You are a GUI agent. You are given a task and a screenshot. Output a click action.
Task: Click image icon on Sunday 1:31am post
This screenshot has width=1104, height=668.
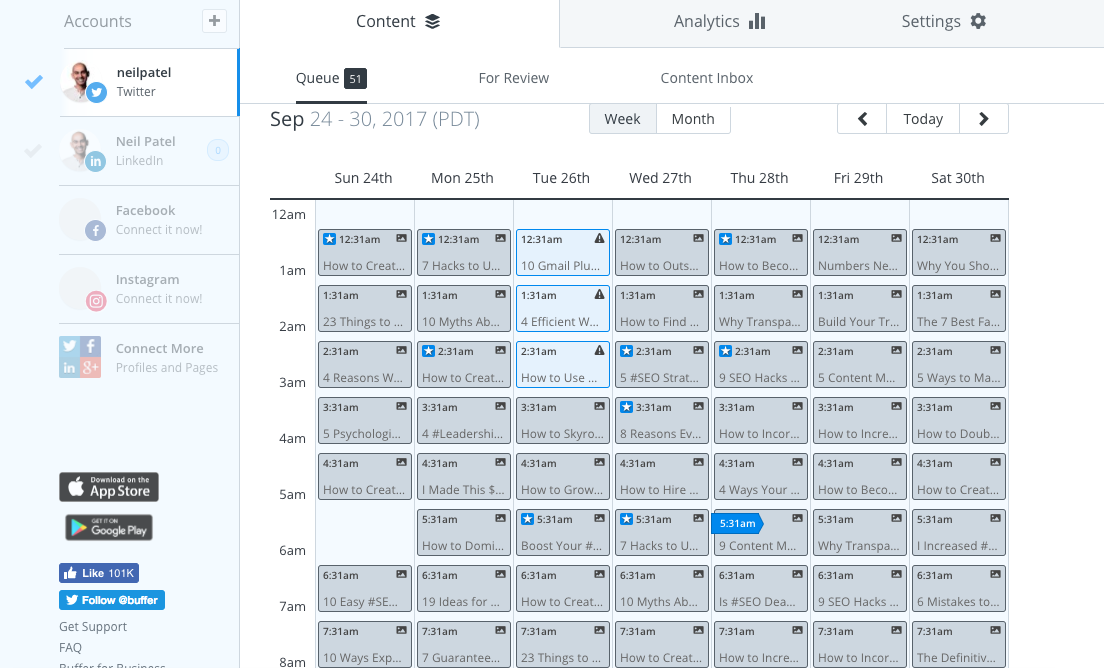(401, 294)
